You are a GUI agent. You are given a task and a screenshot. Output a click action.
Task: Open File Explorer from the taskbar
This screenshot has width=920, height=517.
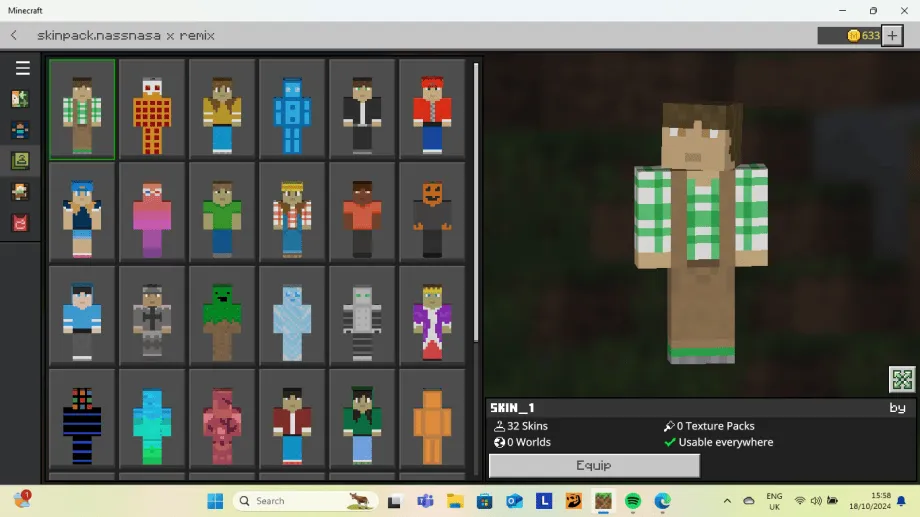click(x=455, y=501)
